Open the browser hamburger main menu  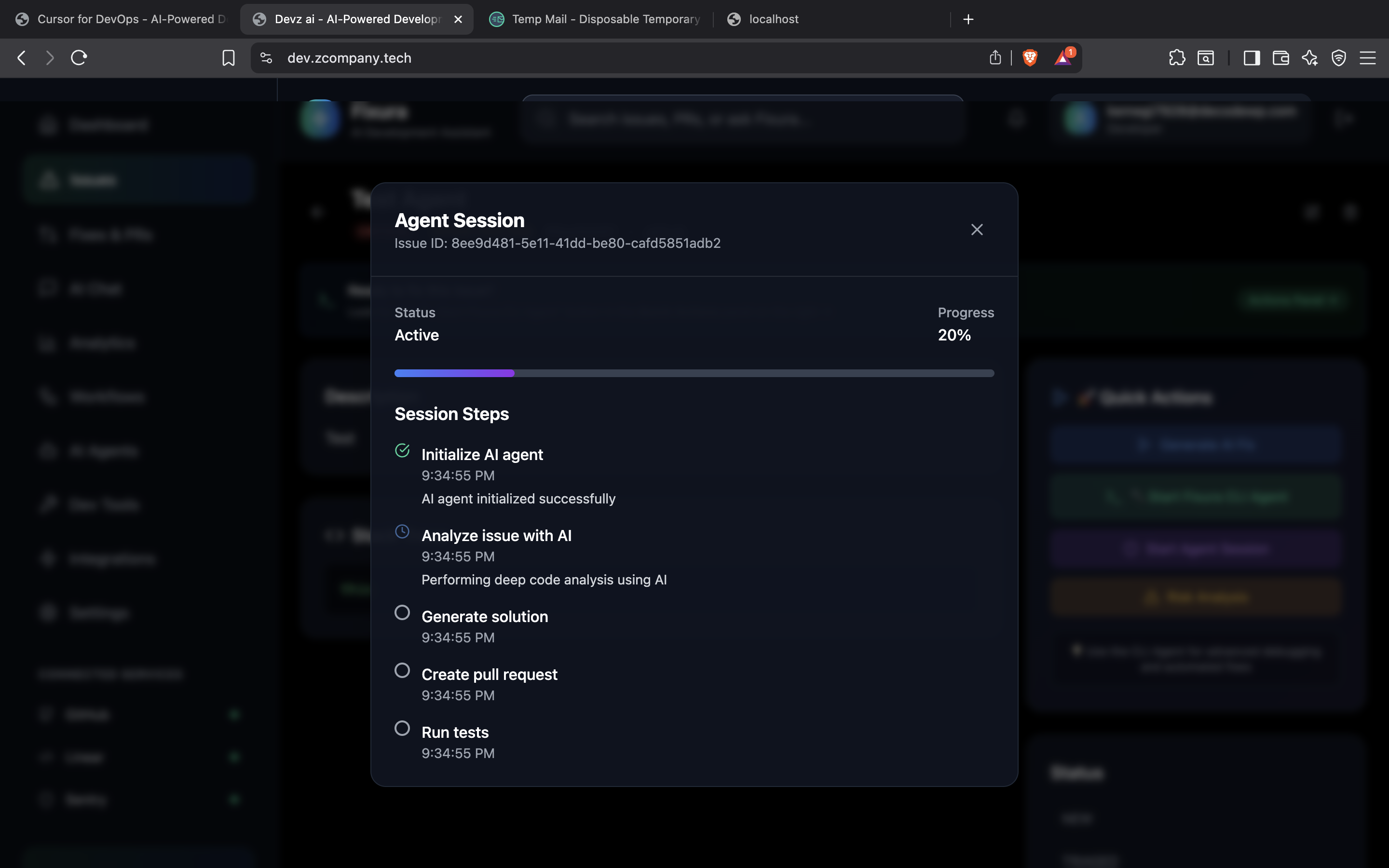1368,57
